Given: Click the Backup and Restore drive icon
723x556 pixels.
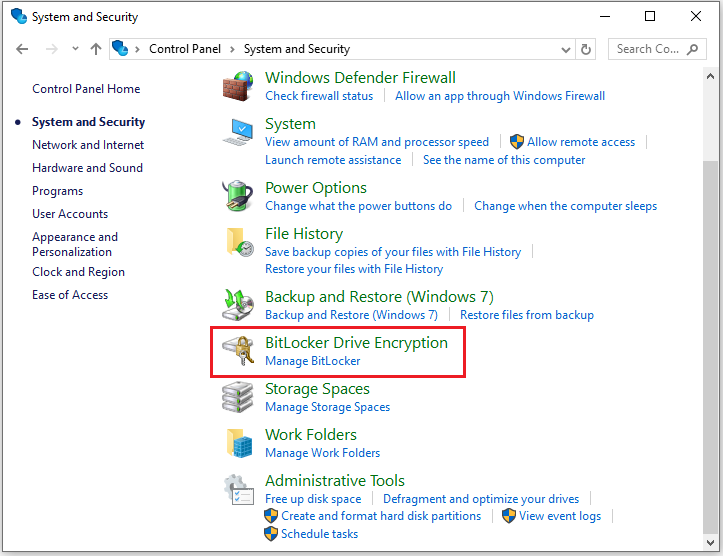Looking at the screenshot, I should tap(238, 305).
